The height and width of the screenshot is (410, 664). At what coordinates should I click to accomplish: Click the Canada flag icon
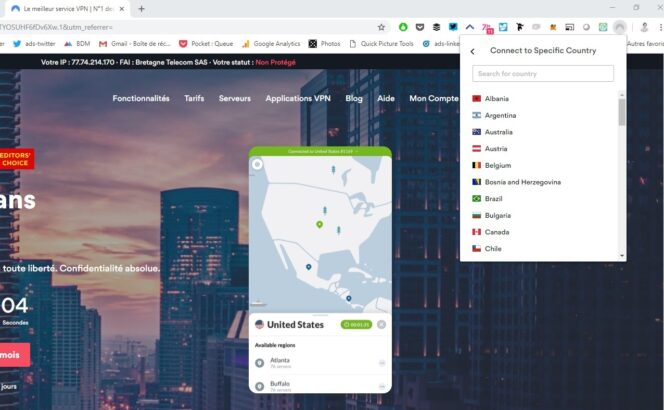click(x=476, y=232)
